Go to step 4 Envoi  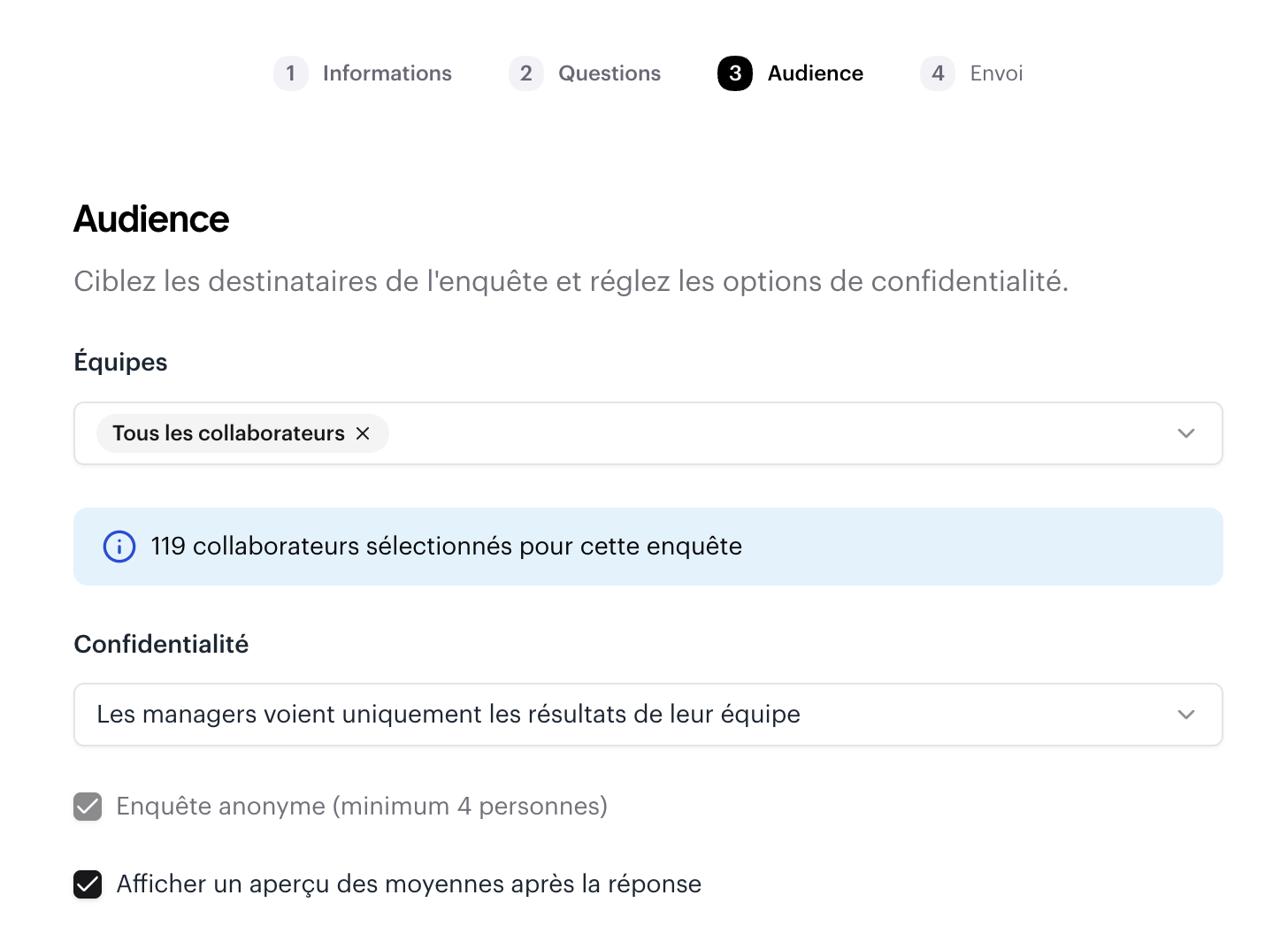pyautogui.click(x=971, y=73)
